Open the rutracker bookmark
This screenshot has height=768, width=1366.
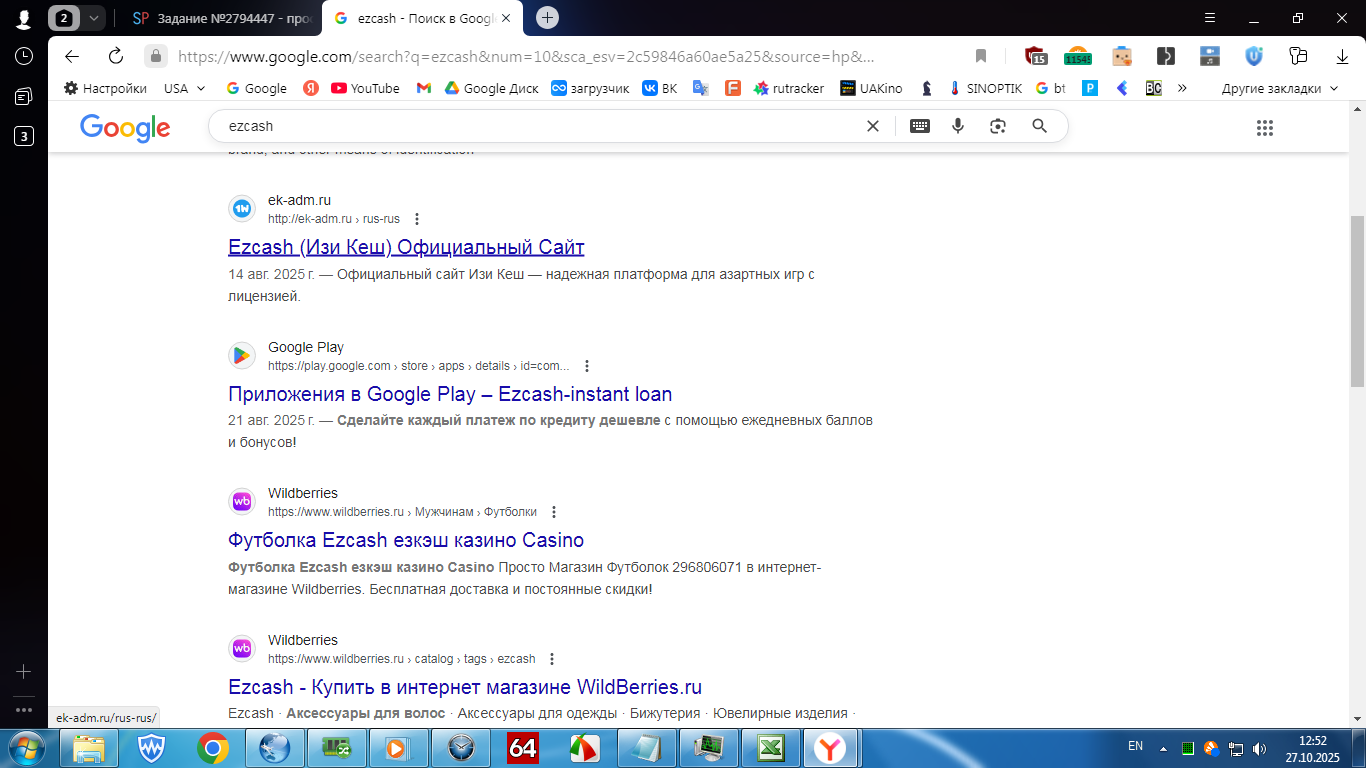[789, 88]
